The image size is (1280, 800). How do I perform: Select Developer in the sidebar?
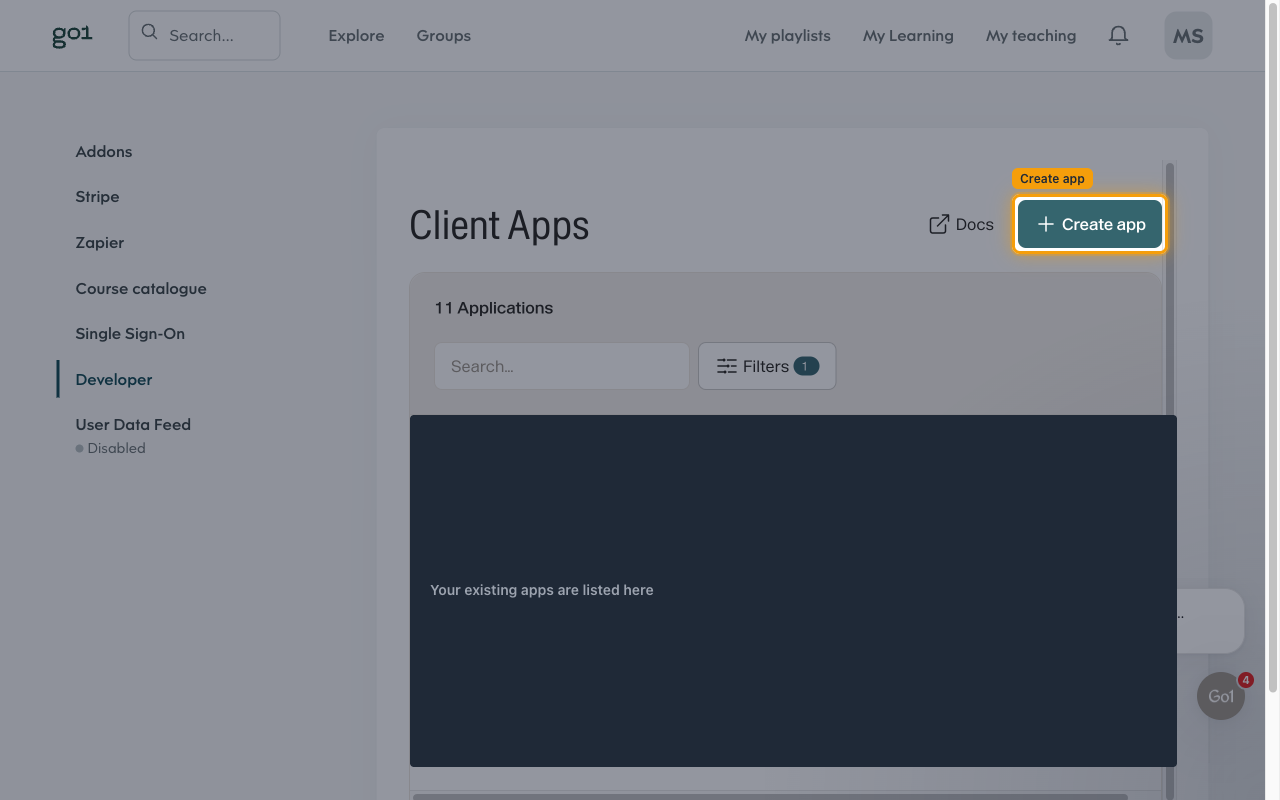114,380
